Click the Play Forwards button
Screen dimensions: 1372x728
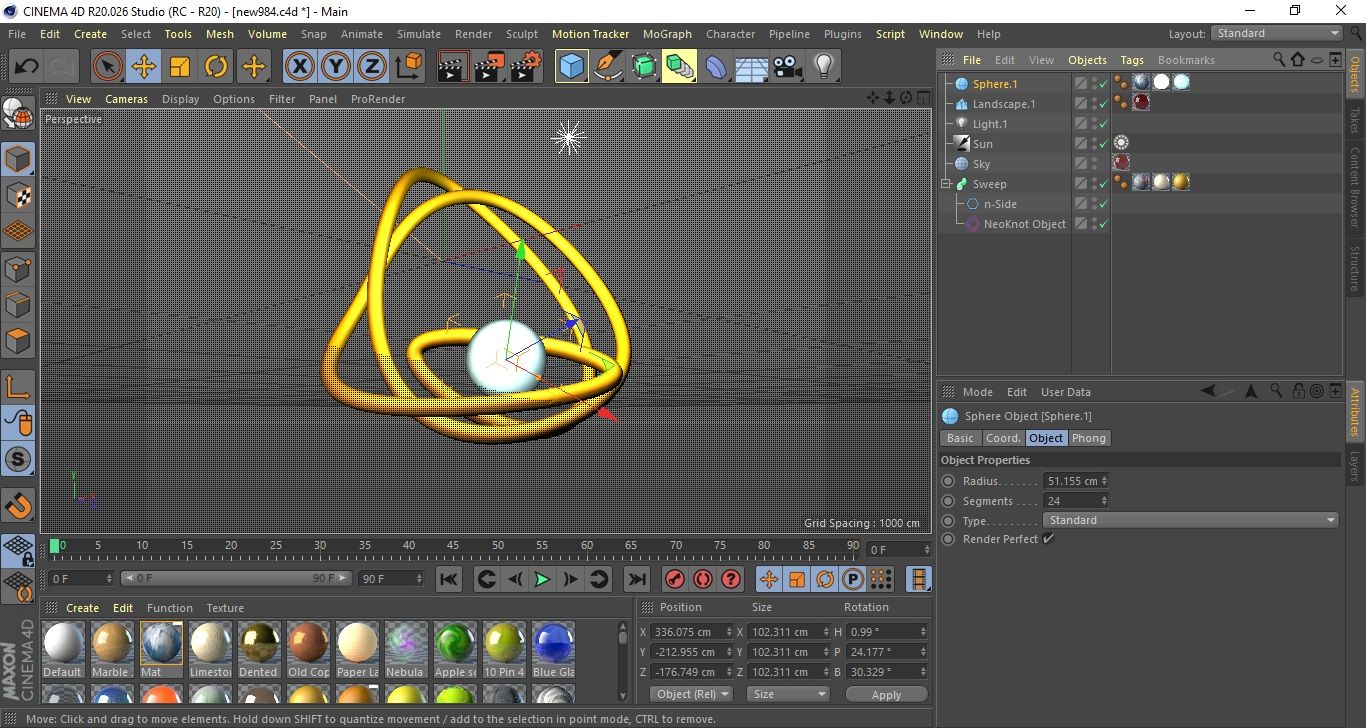click(542, 579)
